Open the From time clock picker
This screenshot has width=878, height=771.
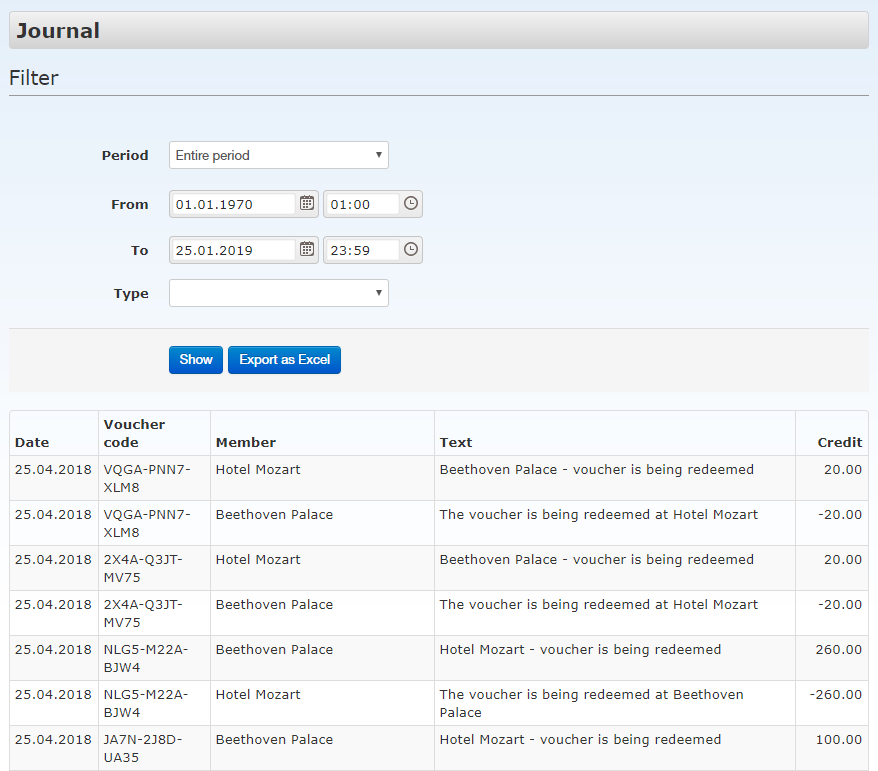(x=410, y=203)
